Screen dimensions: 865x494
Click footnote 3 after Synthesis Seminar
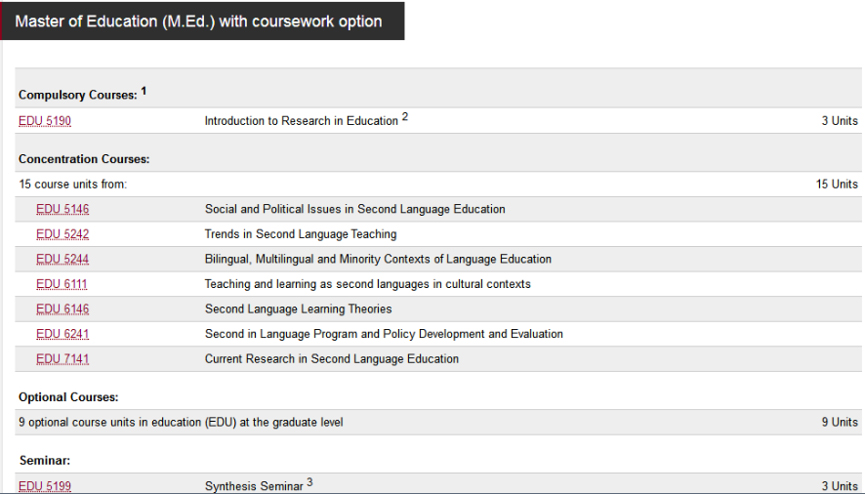310,482
